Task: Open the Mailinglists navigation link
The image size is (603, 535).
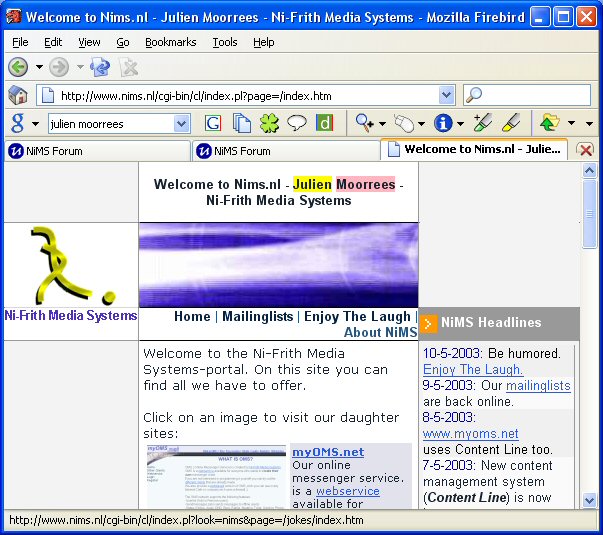Action: tap(258, 316)
